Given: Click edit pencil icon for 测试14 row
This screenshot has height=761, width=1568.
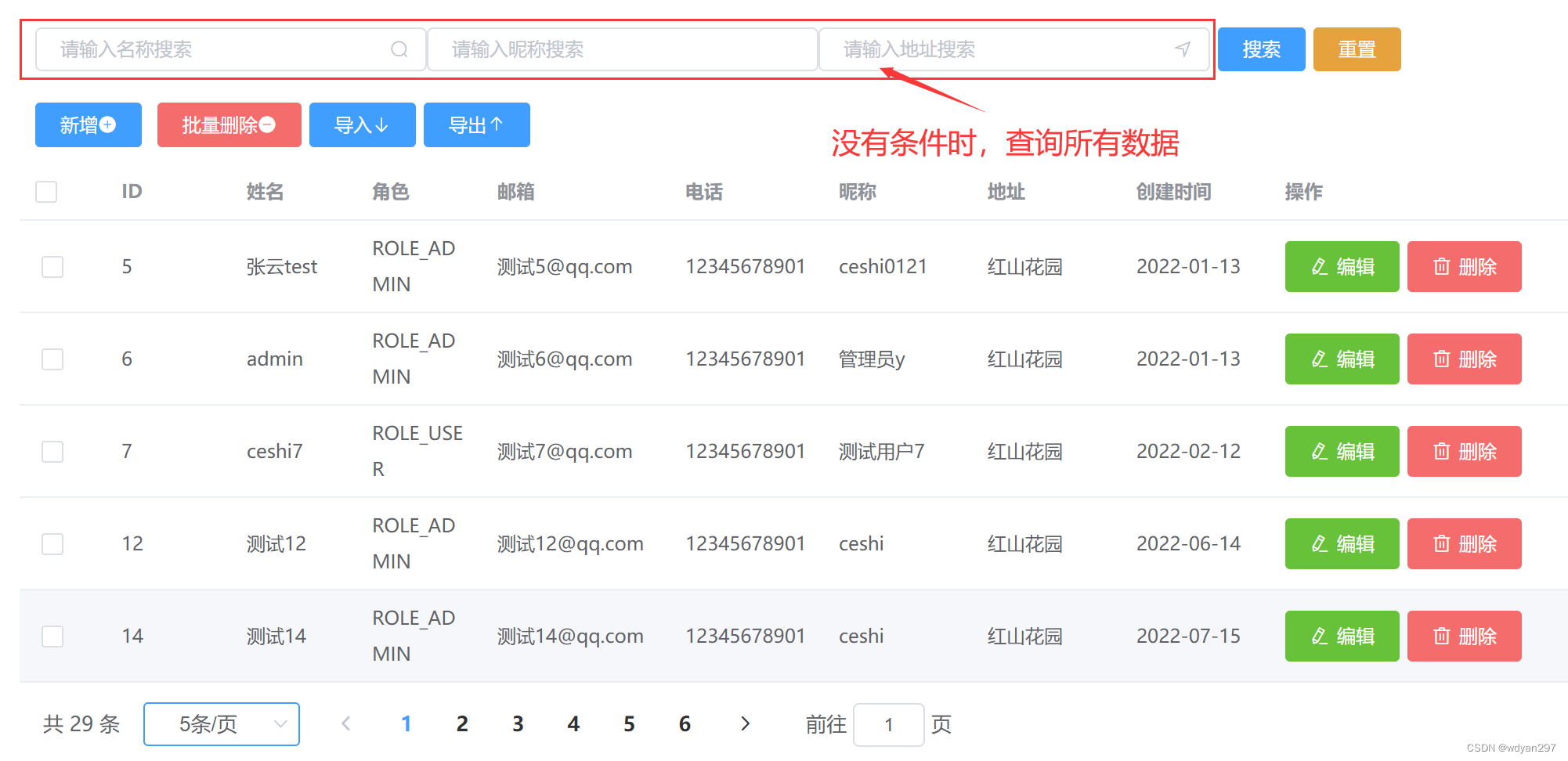Looking at the screenshot, I should (1320, 637).
